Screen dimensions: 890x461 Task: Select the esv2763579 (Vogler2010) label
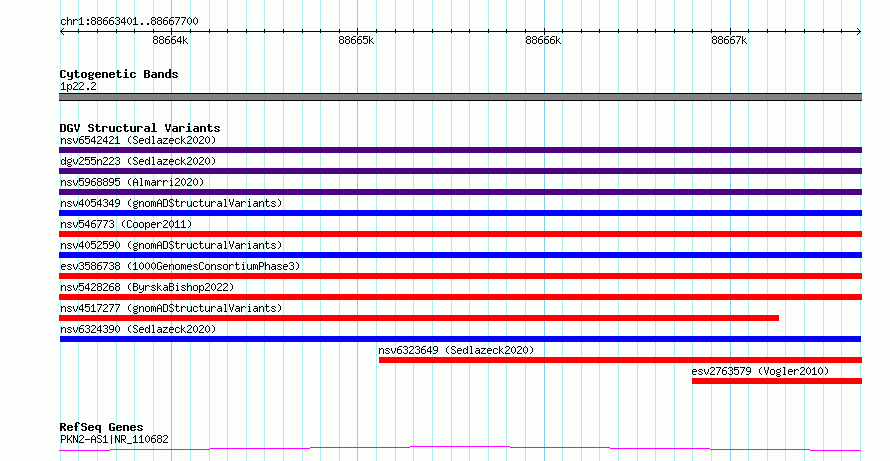click(x=760, y=371)
